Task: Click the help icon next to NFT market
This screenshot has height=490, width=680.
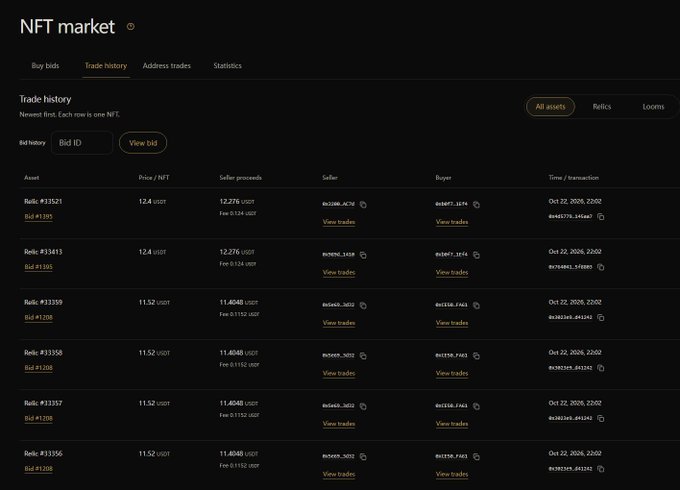Action: click(x=131, y=26)
